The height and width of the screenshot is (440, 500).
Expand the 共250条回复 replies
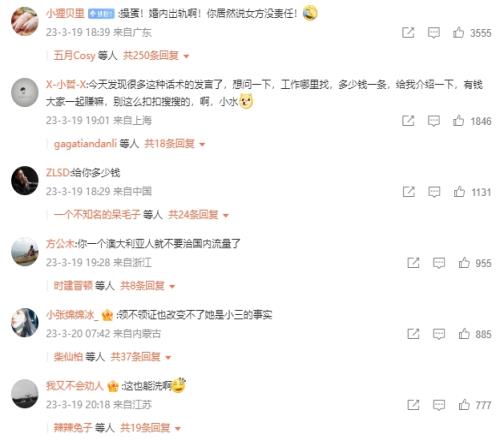(156, 55)
